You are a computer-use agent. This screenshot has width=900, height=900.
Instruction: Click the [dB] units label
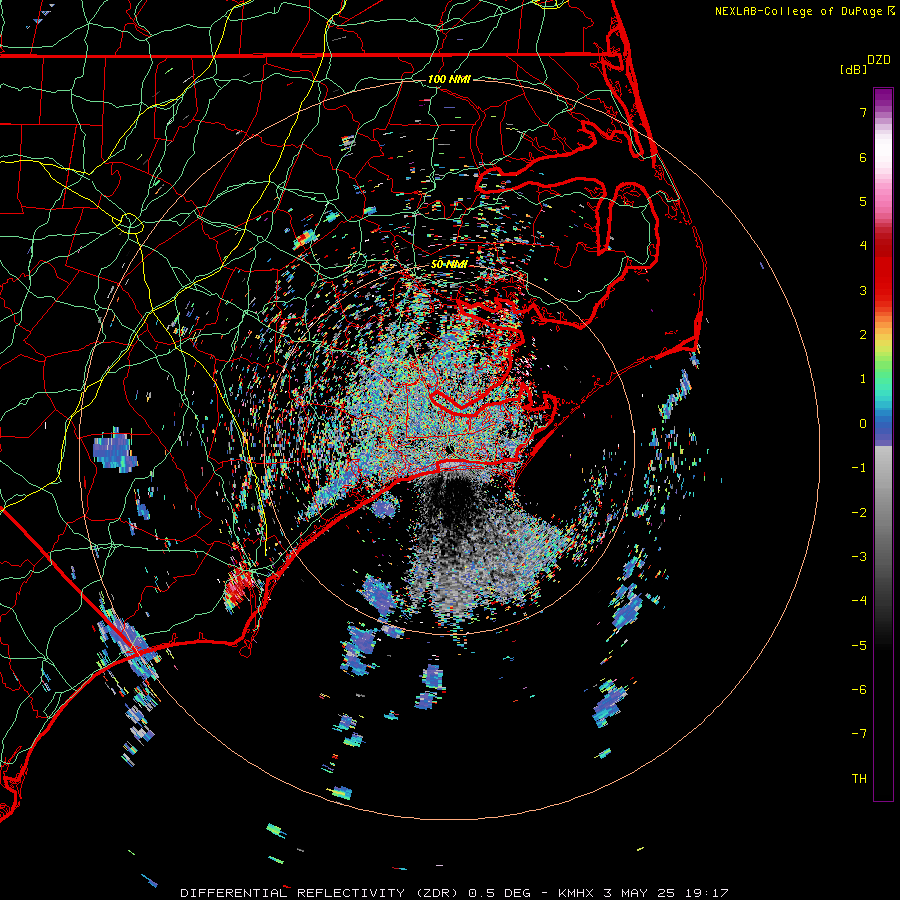coord(854,69)
